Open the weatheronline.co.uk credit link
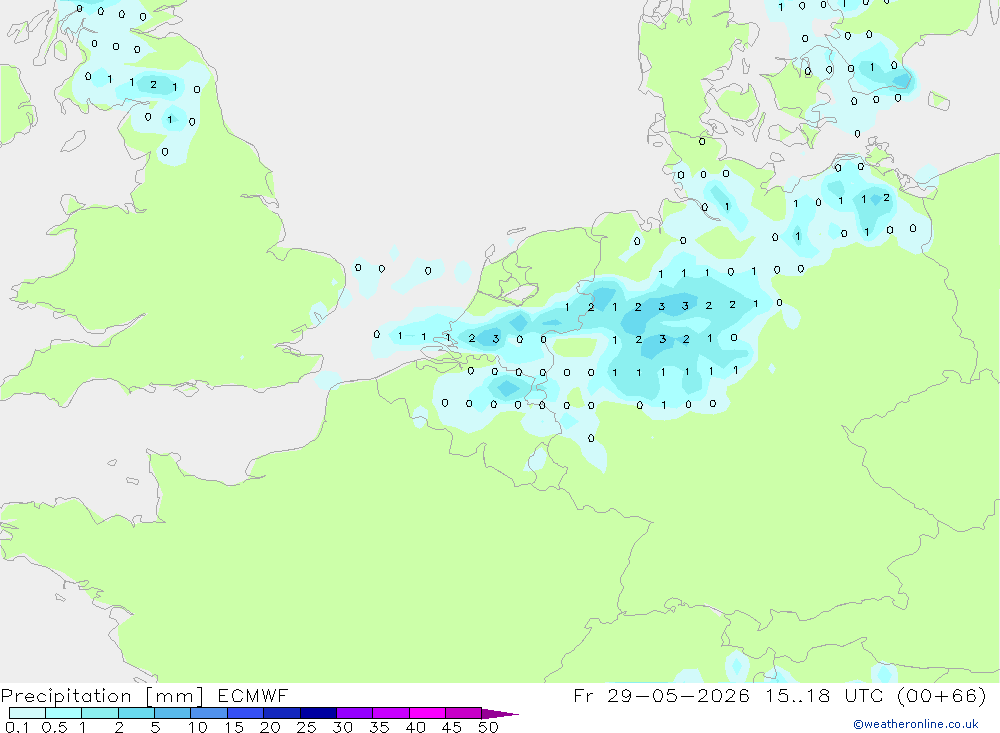1000x733 pixels. pos(916,724)
